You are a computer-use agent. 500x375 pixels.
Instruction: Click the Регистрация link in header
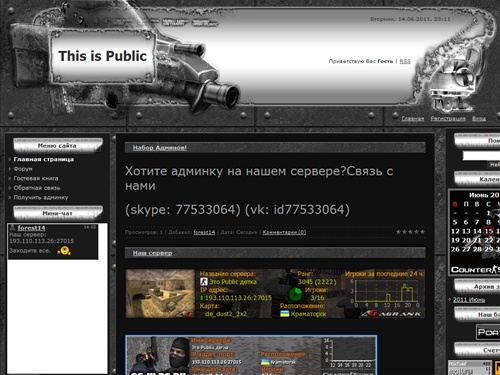click(x=448, y=118)
